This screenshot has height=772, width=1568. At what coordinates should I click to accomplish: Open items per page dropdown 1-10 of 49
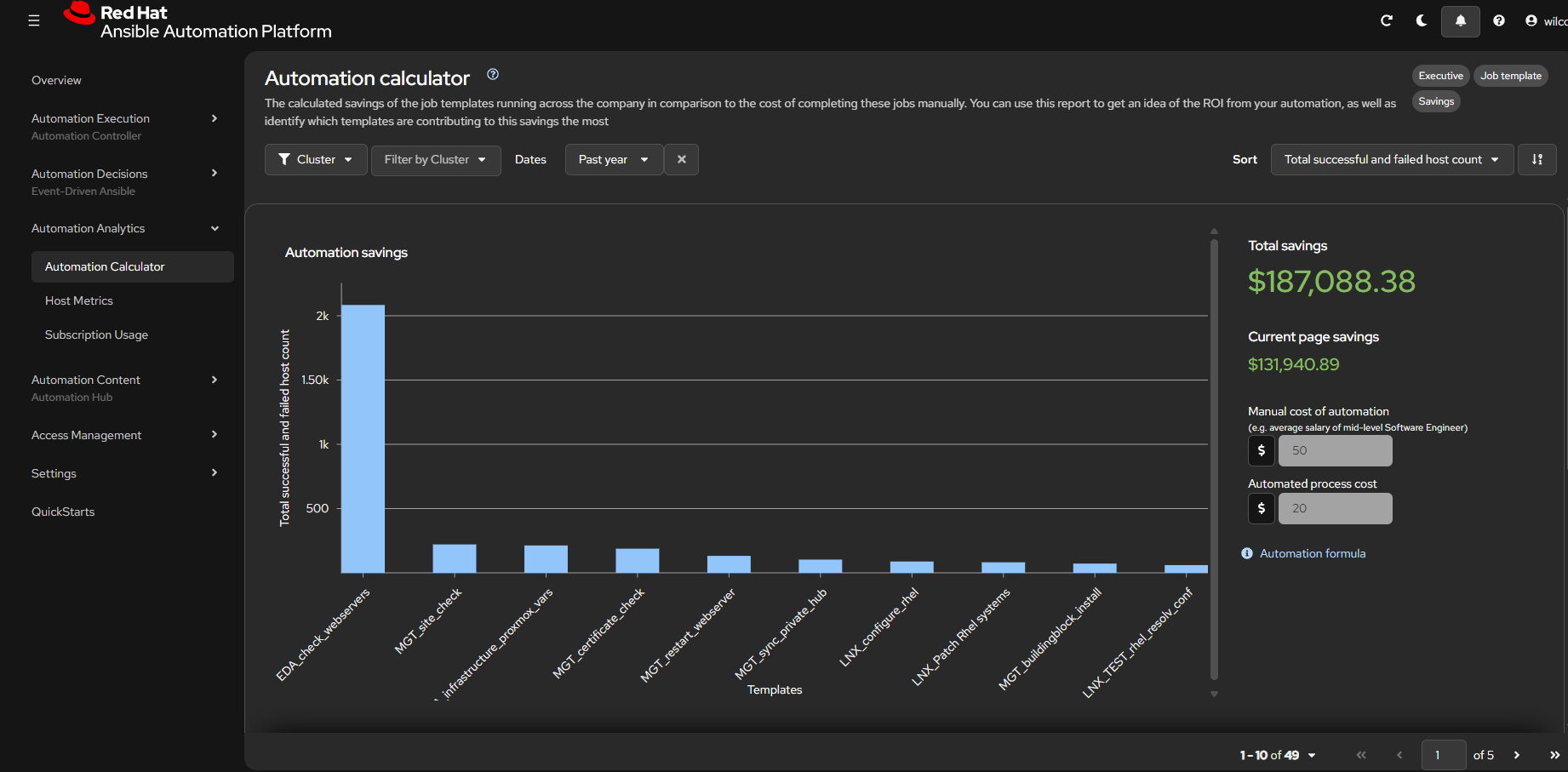[x=1278, y=755]
